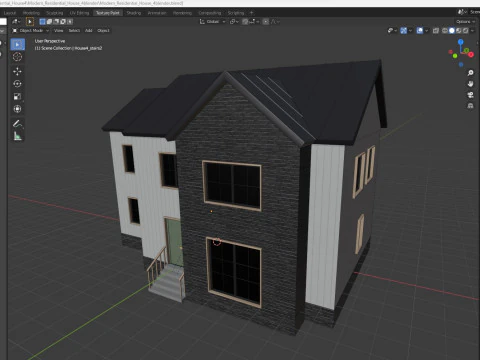Open the Object Mode dropdown
The width and height of the screenshot is (480, 360).
pyautogui.click(x=31, y=30)
